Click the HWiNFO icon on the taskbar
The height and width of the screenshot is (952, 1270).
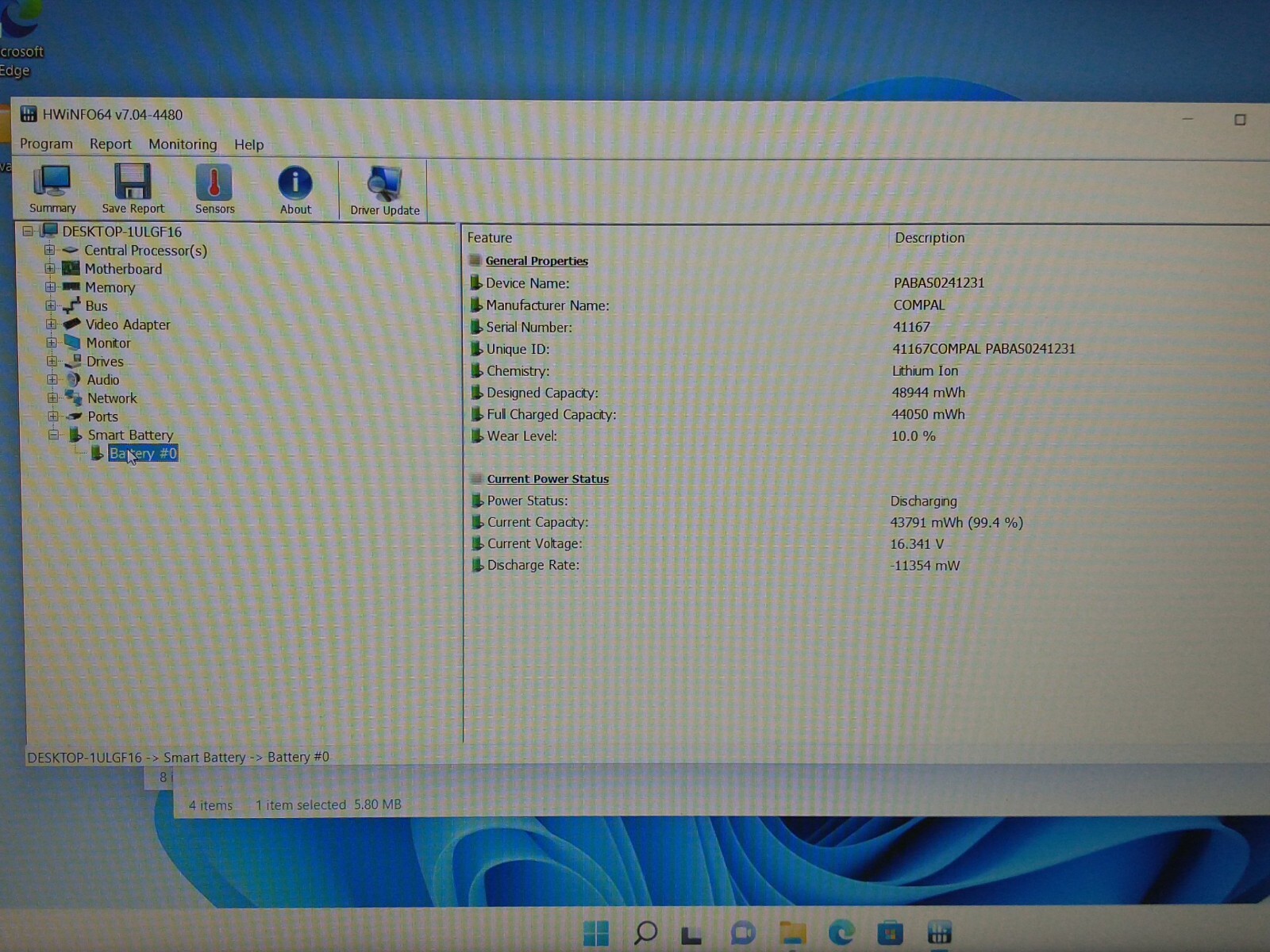[939, 933]
